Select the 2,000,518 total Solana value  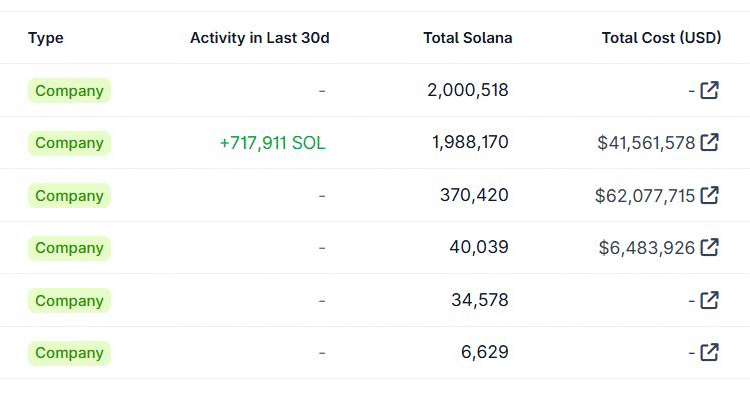point(467,90)
